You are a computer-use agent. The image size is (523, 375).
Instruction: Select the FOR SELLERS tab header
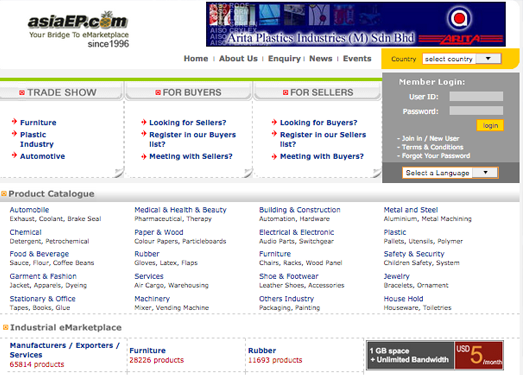pyautogui.click(x=318, y=92)
